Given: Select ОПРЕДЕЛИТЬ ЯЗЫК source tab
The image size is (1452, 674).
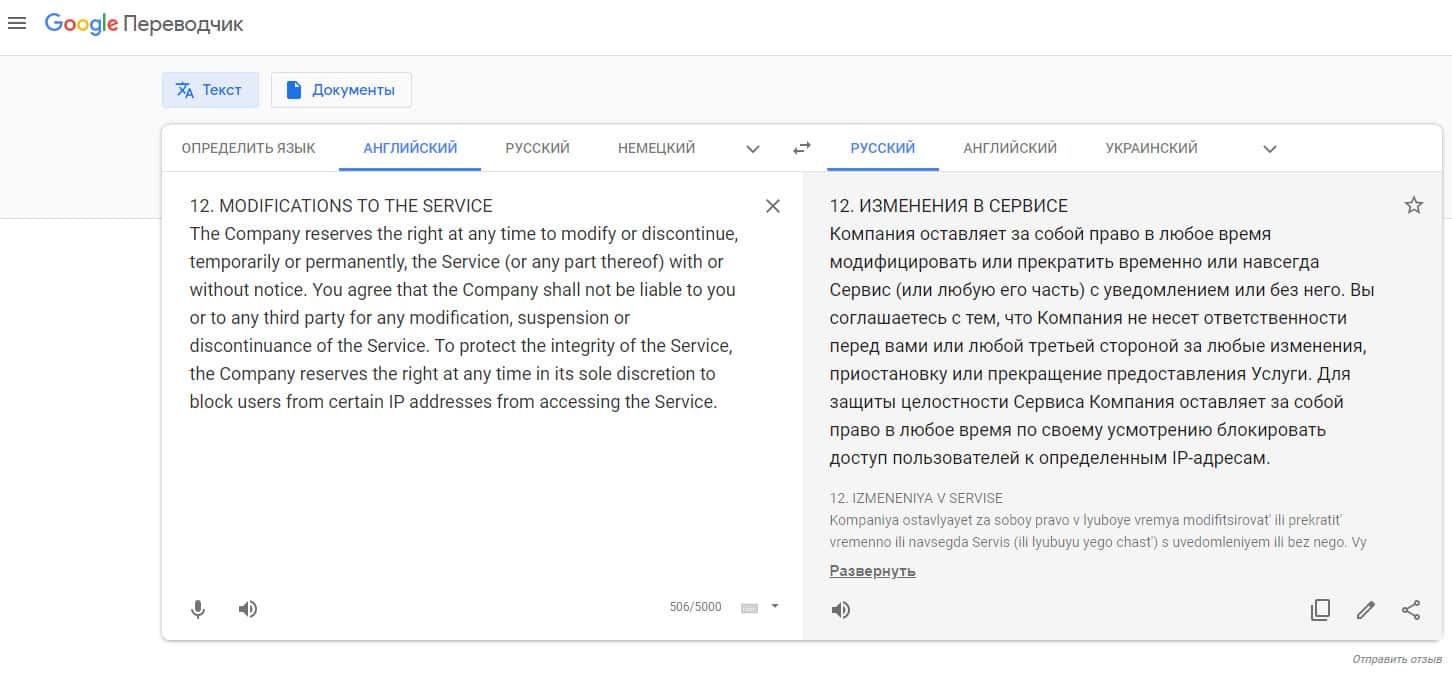Looking at the screenshot, I should [248, 148].
